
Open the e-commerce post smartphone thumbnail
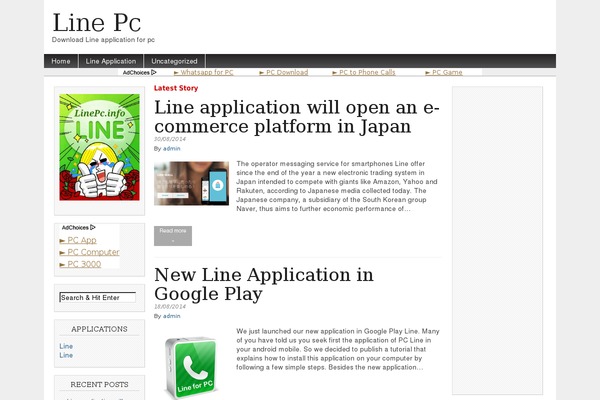pos(191,183)
